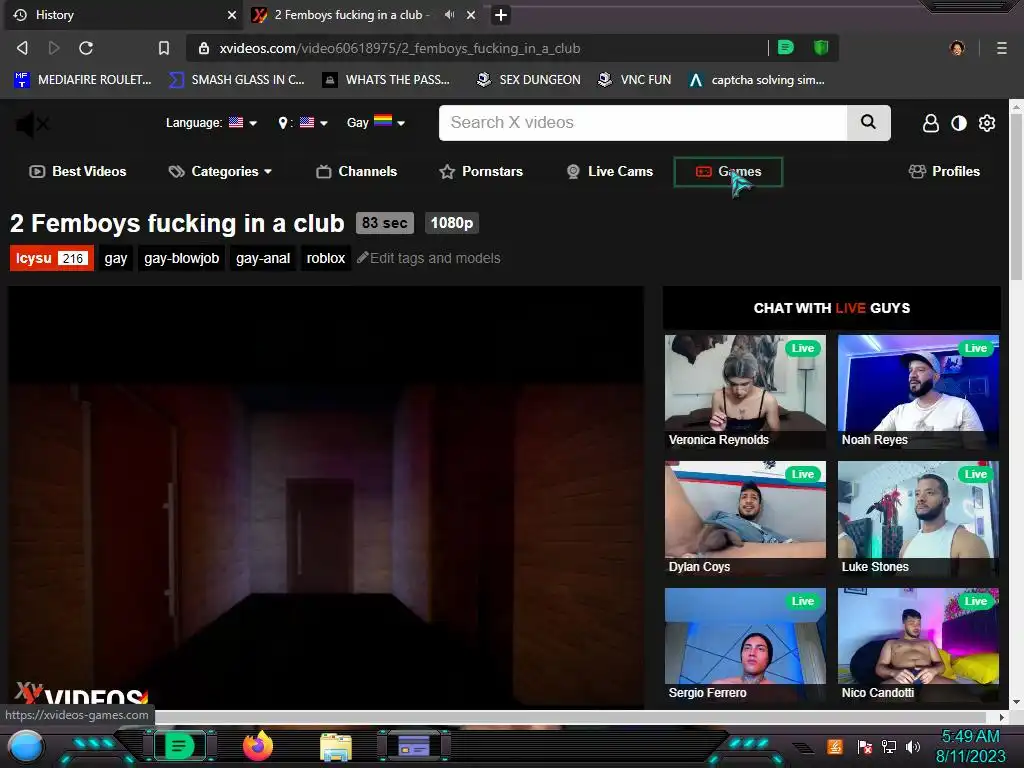Open the site settings gear
This screenshot has height=768, width=1024.
(987, 123)
